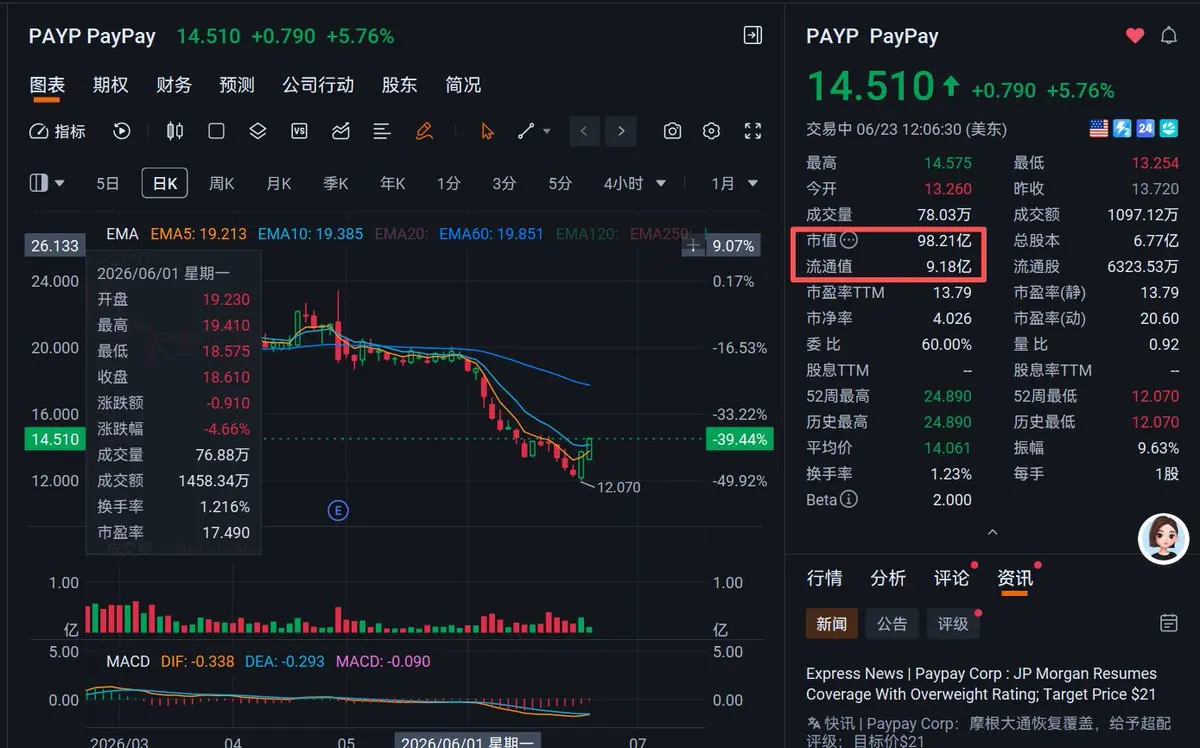This screenshot has width=1200, height=748.
Task: Switch to the 行情 quotes tab
Action: click(x=825, y=578)
